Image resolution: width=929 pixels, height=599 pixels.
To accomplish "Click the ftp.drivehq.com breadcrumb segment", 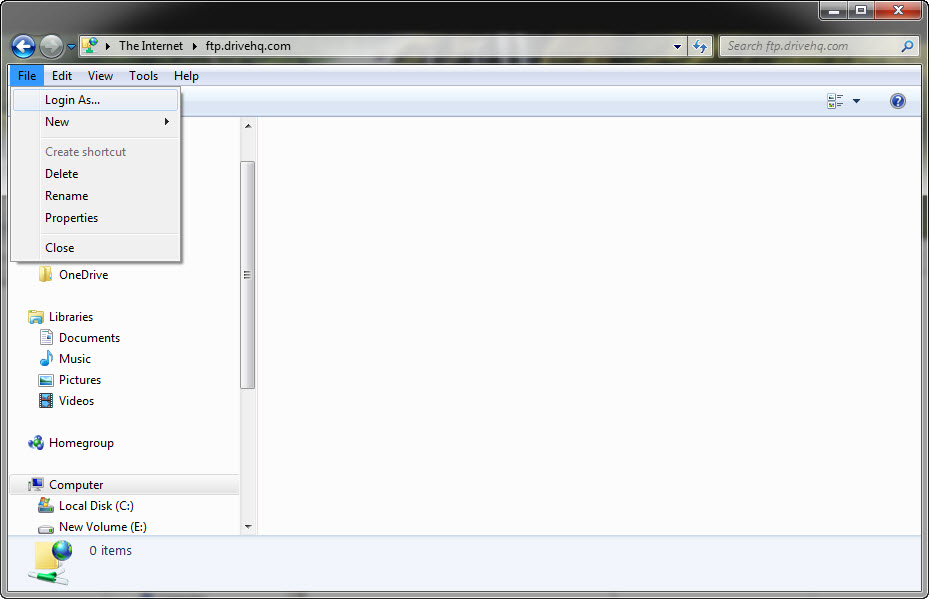I will click(246, 46).
